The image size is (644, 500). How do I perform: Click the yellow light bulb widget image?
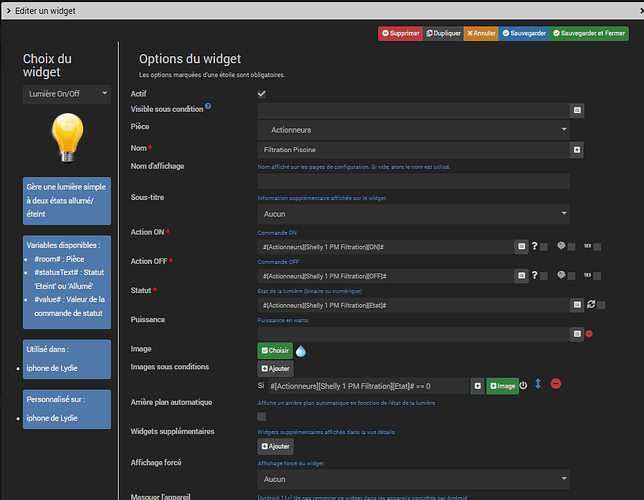point(68,138)
